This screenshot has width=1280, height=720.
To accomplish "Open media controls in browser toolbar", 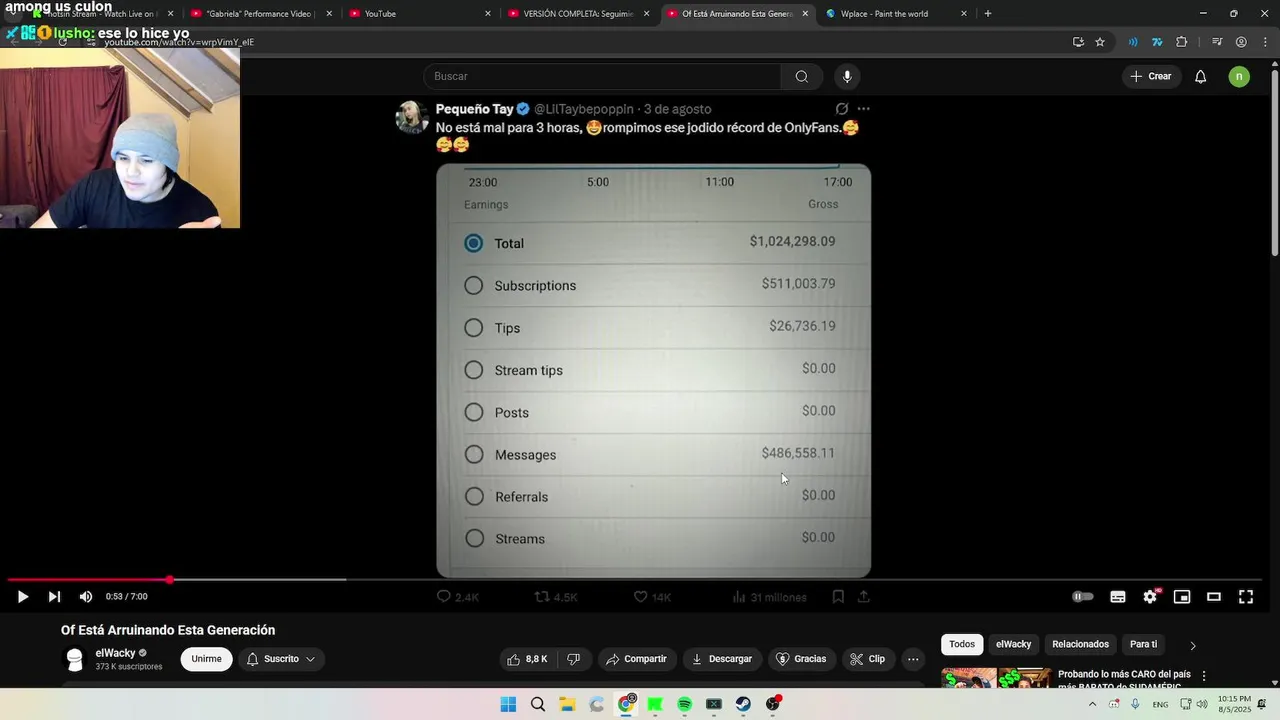I will point(1217,42).
